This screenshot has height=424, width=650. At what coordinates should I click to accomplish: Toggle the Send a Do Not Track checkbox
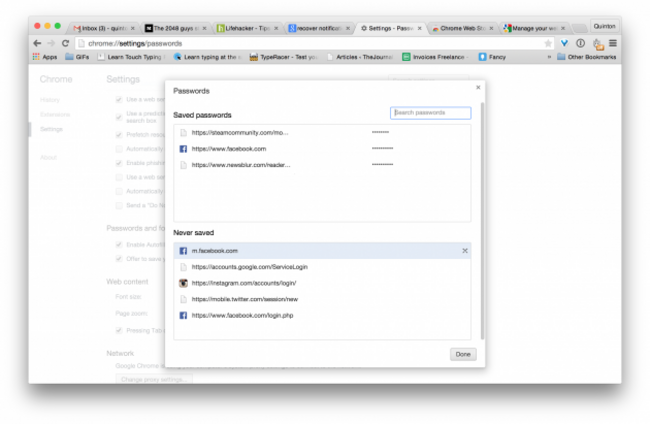pos(119,205)
